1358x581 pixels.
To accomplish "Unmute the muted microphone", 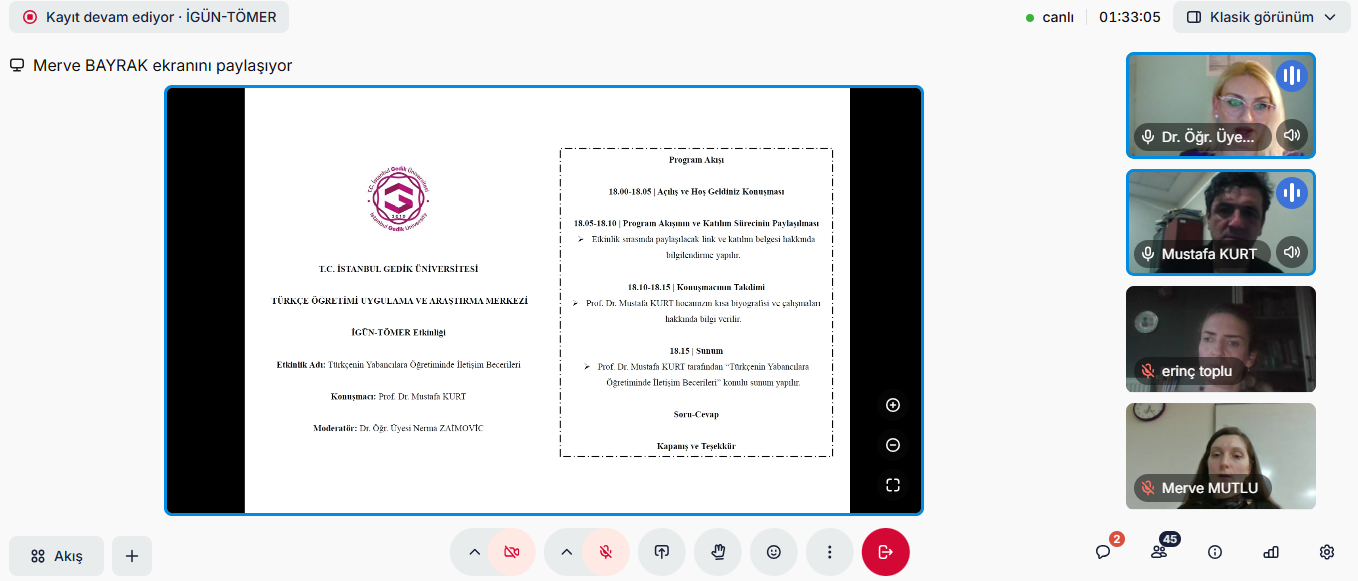I will coord(606,552).
